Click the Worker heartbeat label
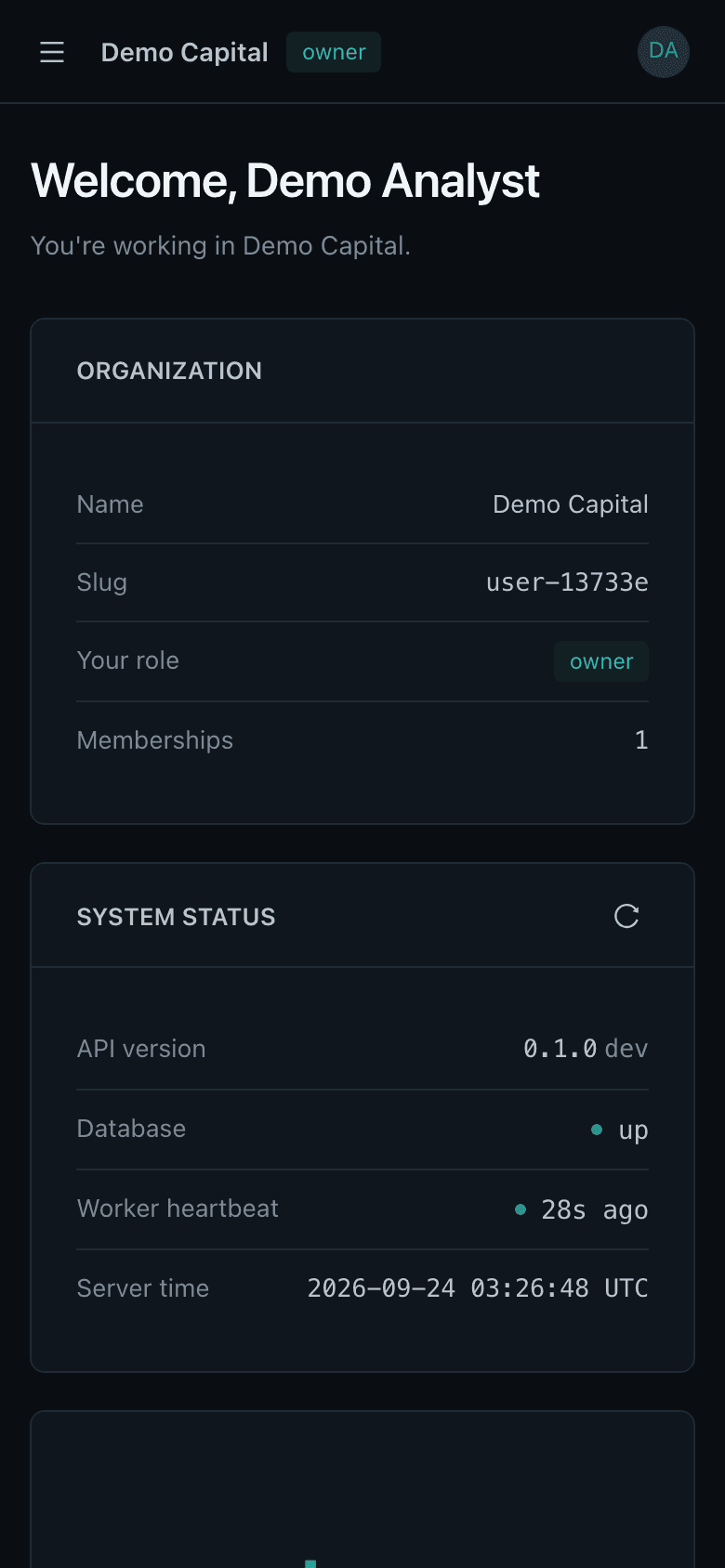725x1568 pixels. (x=178, y=1209)
